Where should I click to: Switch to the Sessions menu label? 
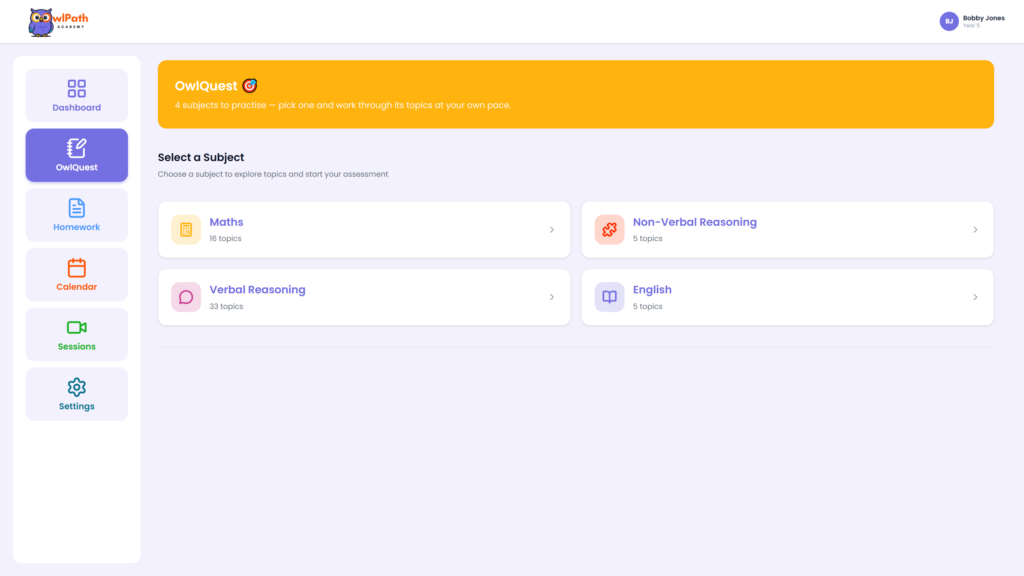[76, 347]
